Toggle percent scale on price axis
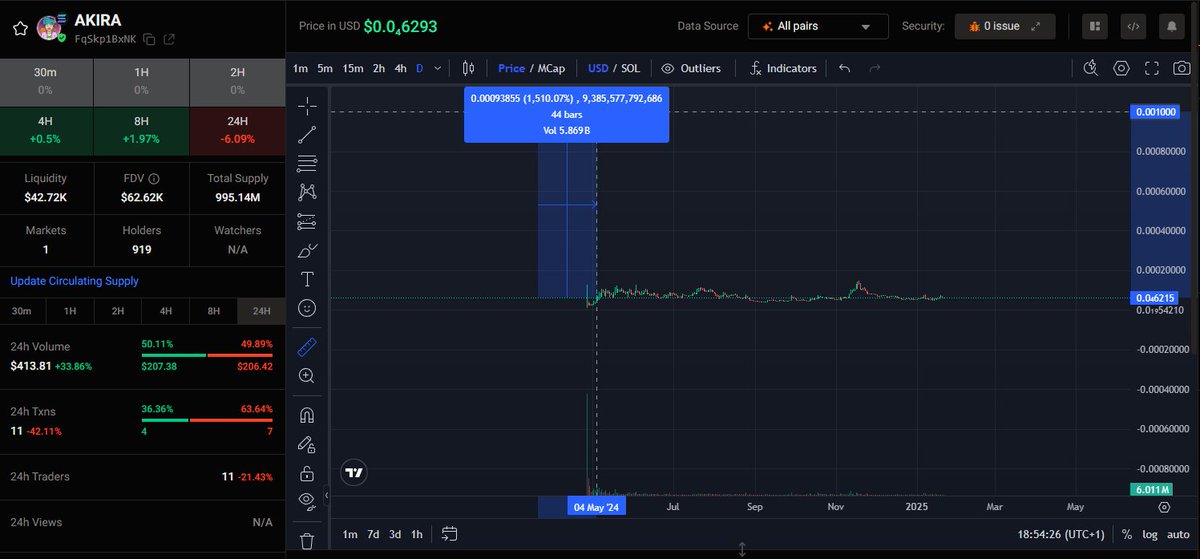 point(1127,534)
